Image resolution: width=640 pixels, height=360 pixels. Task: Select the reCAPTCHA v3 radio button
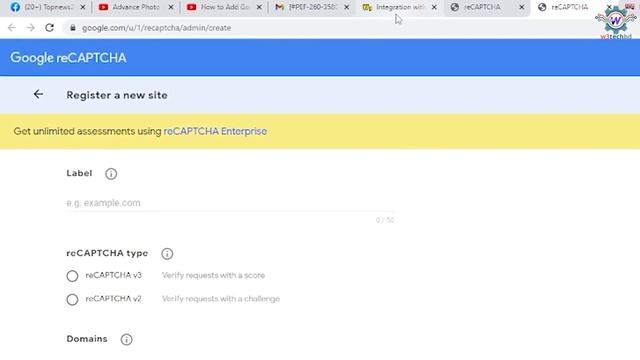coord(72,276)
